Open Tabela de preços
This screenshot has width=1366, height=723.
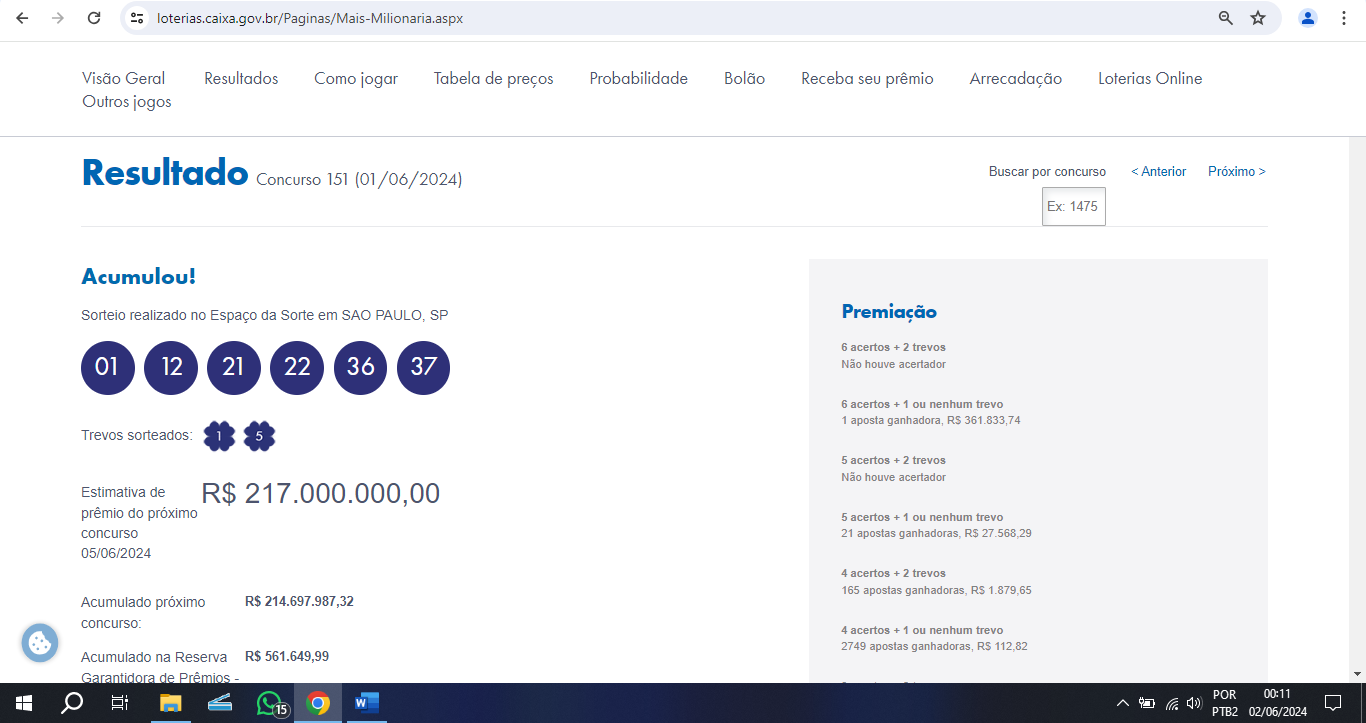tap(493, 78)
